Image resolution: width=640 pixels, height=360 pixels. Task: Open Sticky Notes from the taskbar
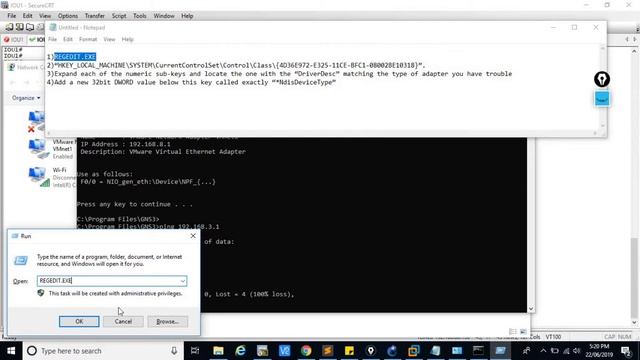pos(349,351)
